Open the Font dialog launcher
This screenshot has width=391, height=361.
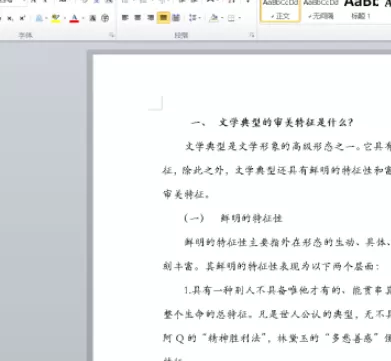tap(112, 35)
